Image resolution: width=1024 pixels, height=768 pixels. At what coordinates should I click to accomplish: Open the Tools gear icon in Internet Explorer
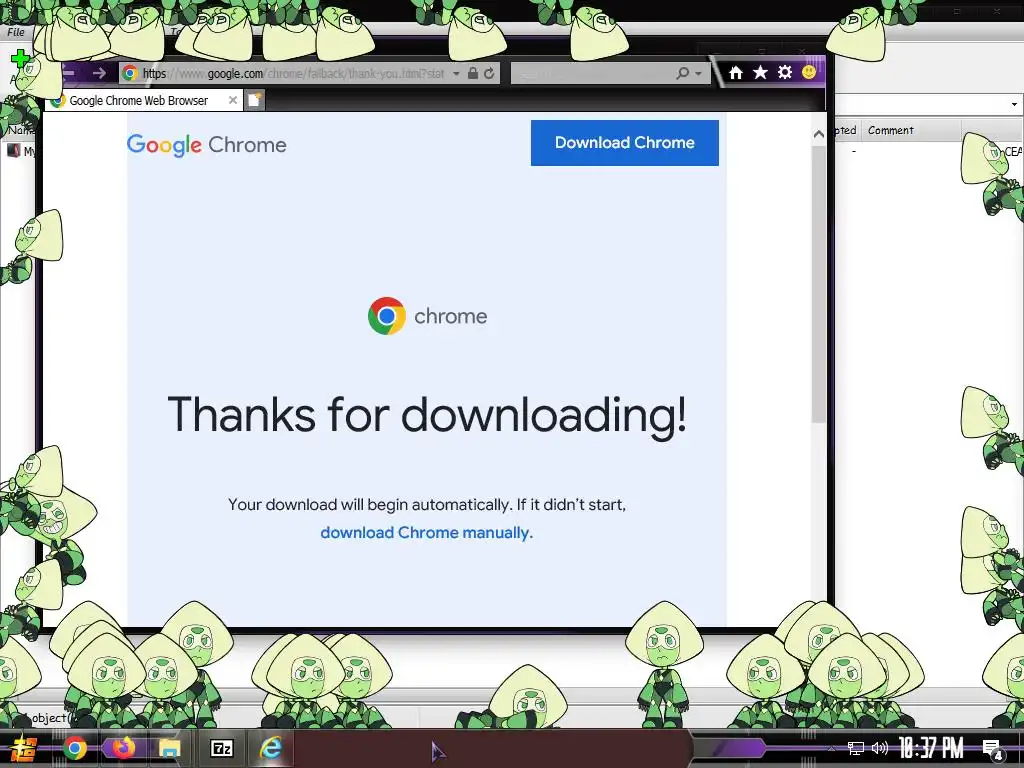[x=785, y=72]
